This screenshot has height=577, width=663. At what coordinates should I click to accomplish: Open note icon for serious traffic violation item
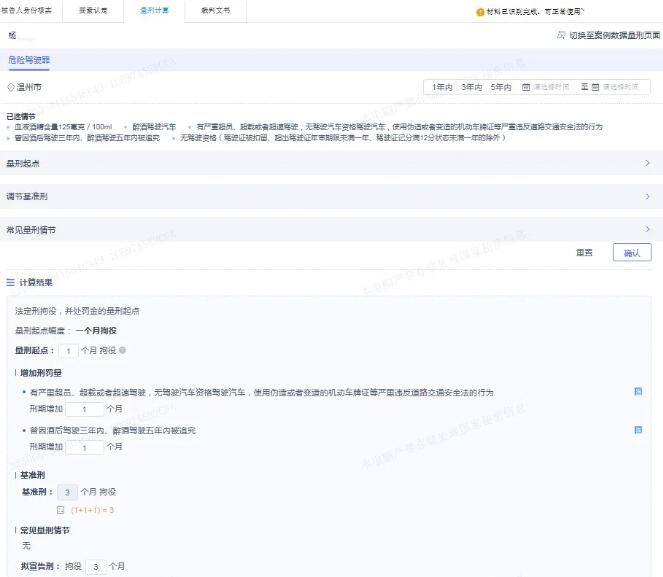click(638, 392)
